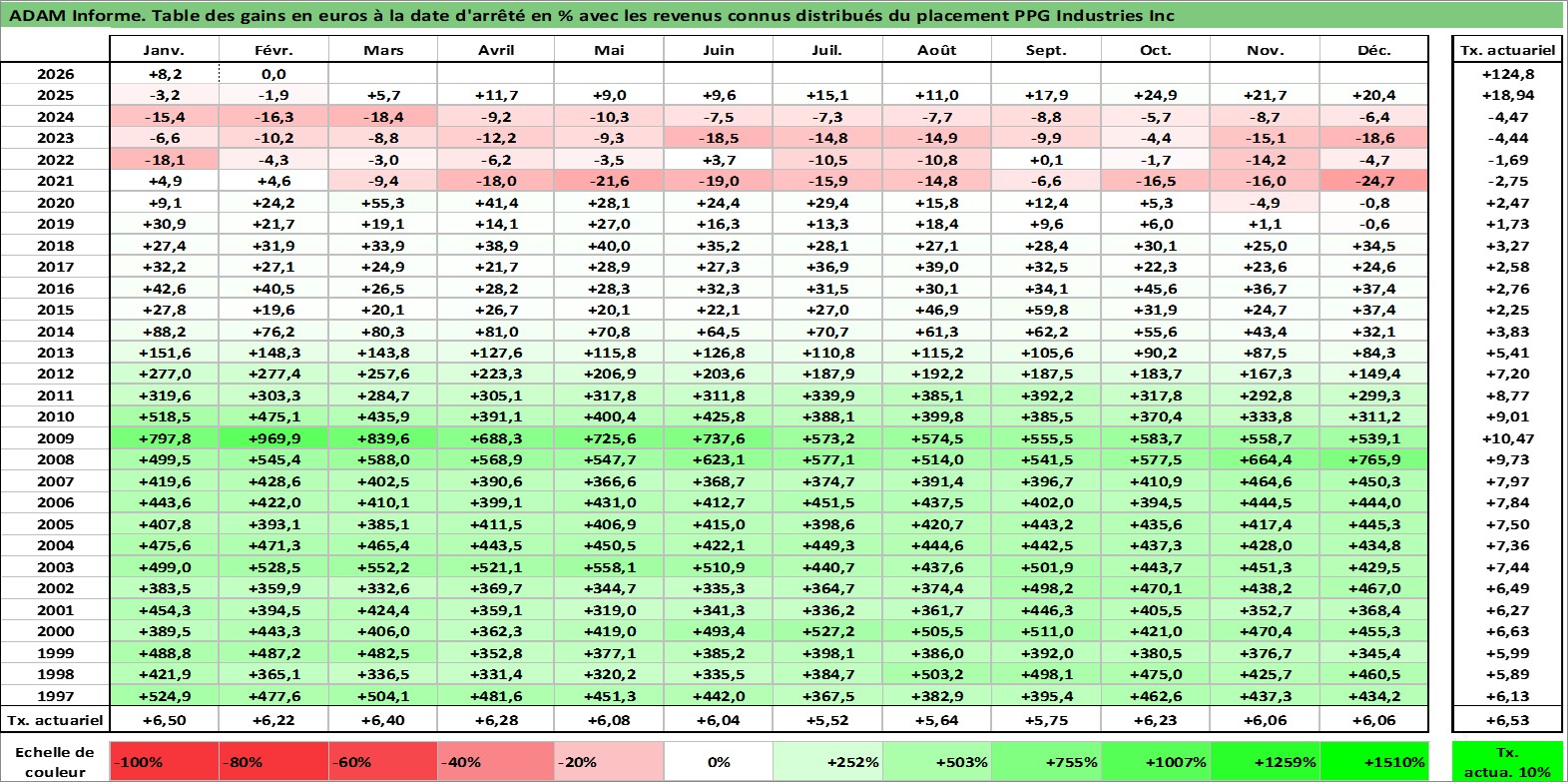Click the -18,4 cell for Mars 2024
1568x782 pixels.
point(383,117)
